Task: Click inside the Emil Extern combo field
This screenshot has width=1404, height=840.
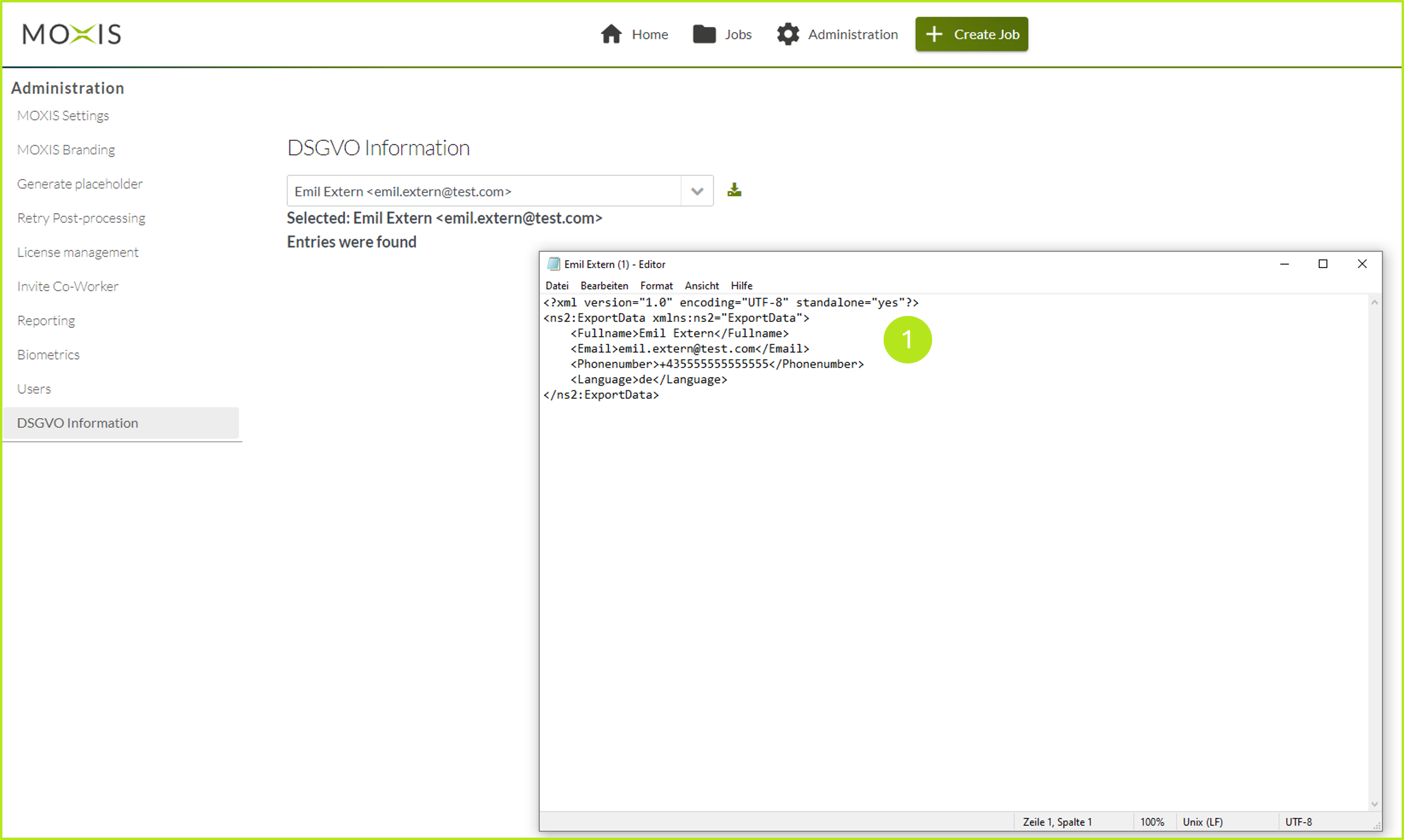Action: click(483, 191)
